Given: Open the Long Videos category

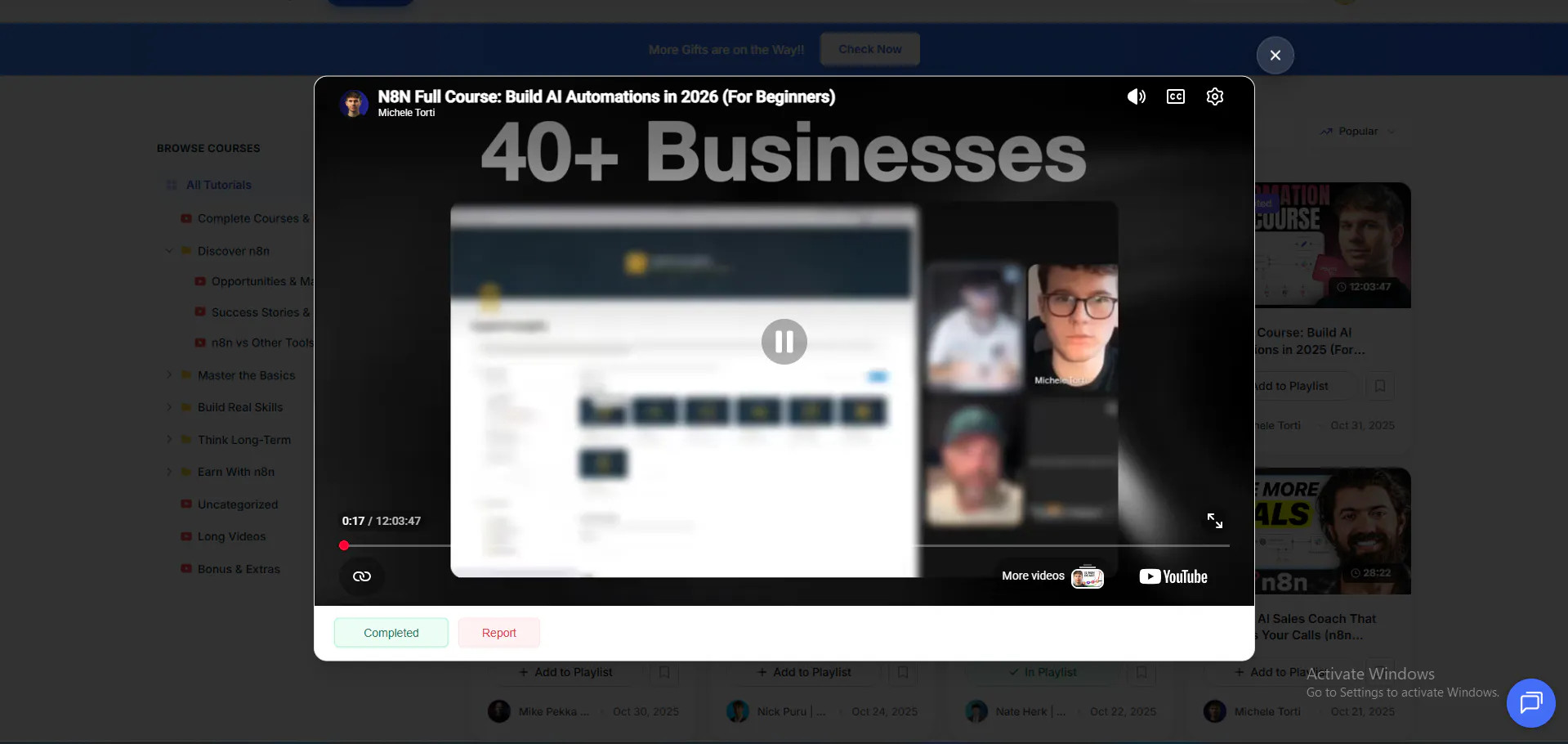Looking at the screenshot, I should (231, 536).
